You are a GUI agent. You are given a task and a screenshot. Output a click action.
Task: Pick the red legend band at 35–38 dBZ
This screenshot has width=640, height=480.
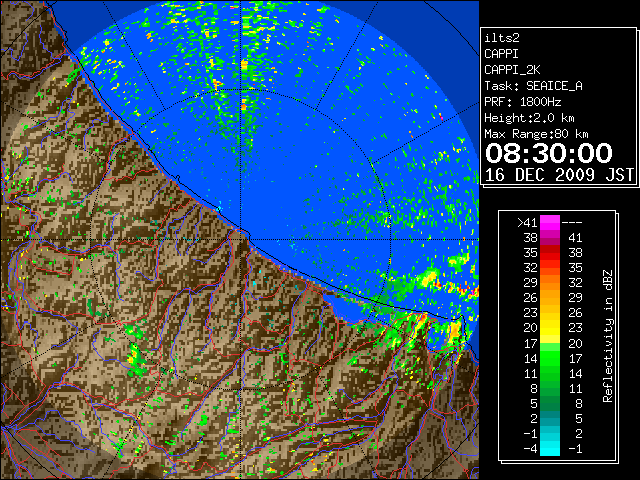(x=550, y=253)
